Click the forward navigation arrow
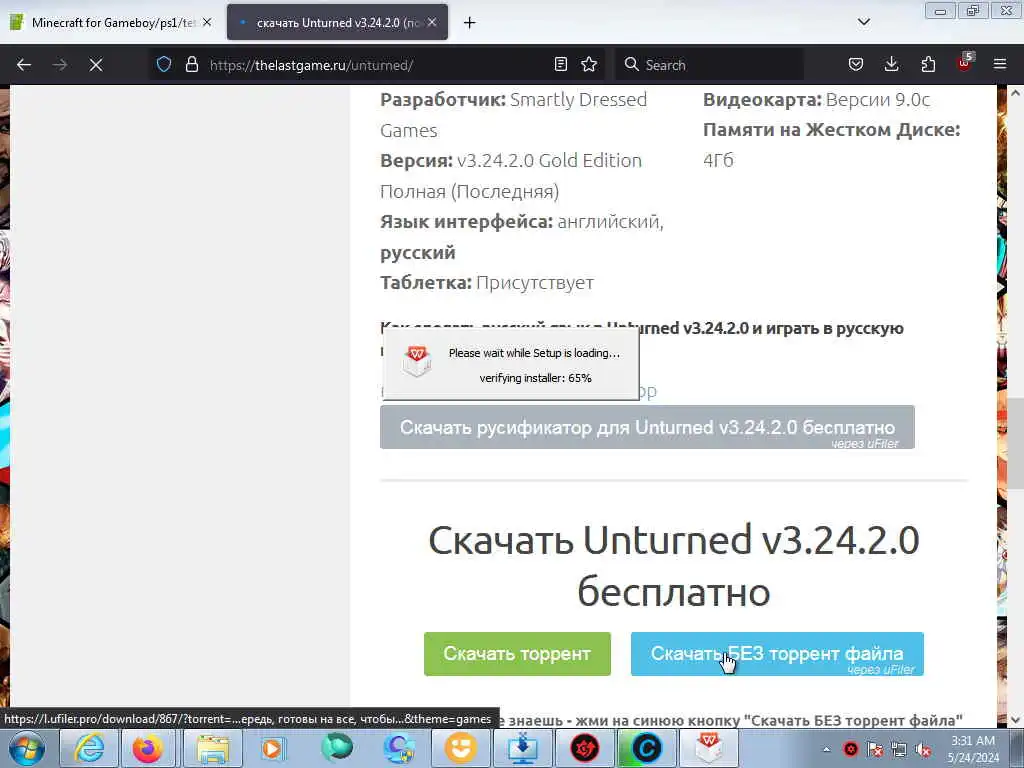This screenshot has width=1024, height=768. click(60, 65)
